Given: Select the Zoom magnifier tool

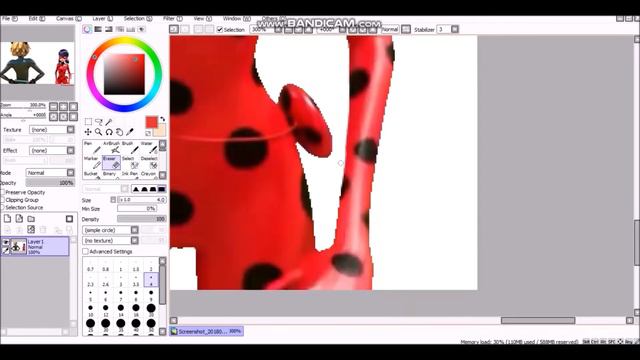Looking at the screenshot, I should click(x=98, y=132).
